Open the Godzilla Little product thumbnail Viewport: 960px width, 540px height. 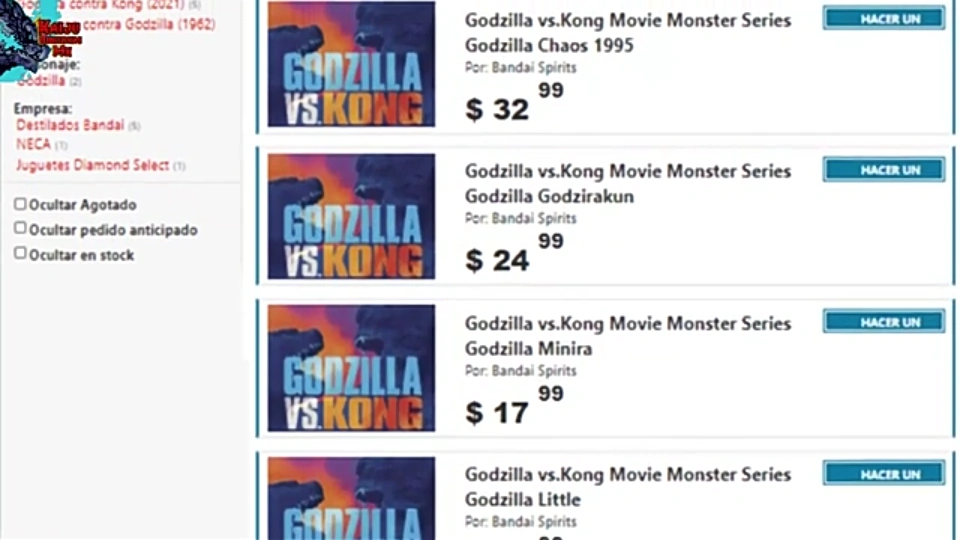click(351, 498)
